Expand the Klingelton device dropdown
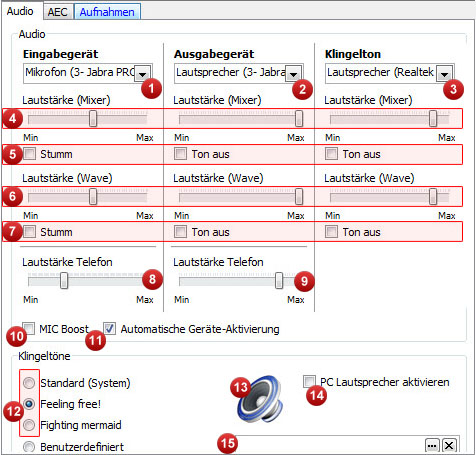The image size is (476, 455). pyautogui.click(x=445, y=73)
